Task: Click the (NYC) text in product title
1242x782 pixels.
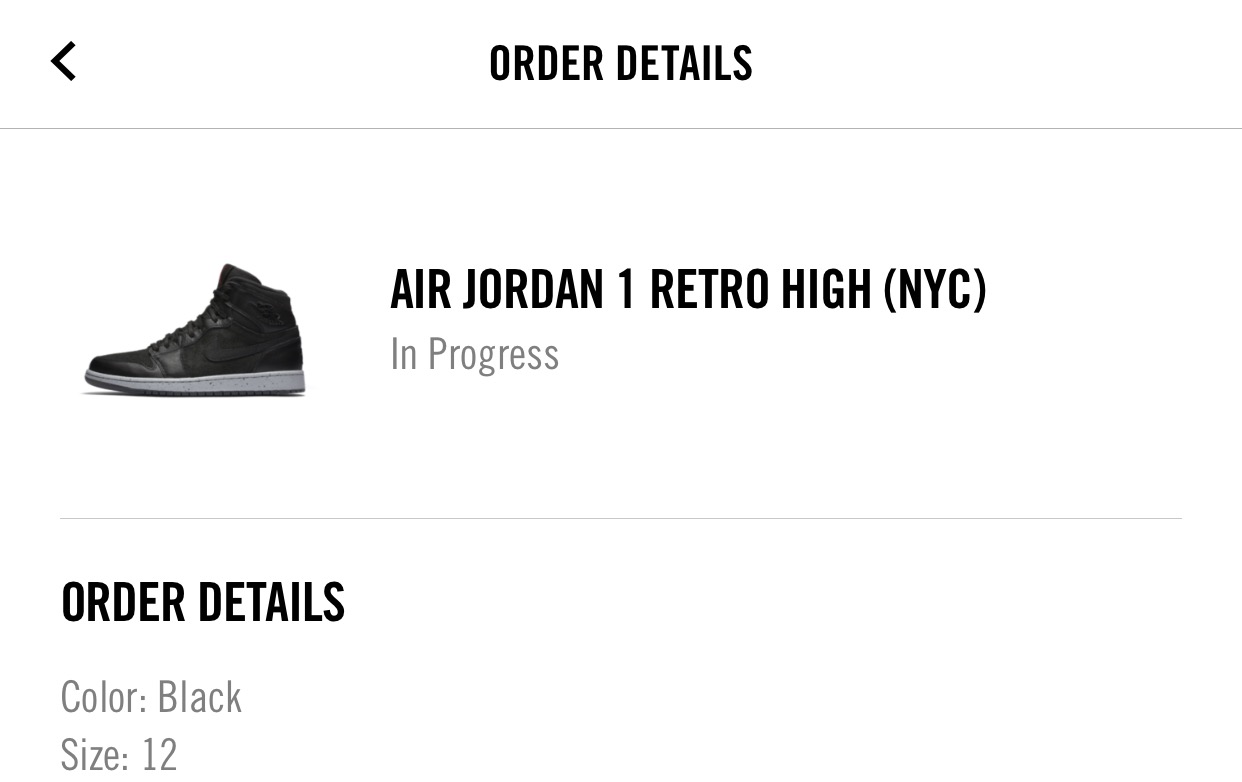Action: click(x=935, y=289)
